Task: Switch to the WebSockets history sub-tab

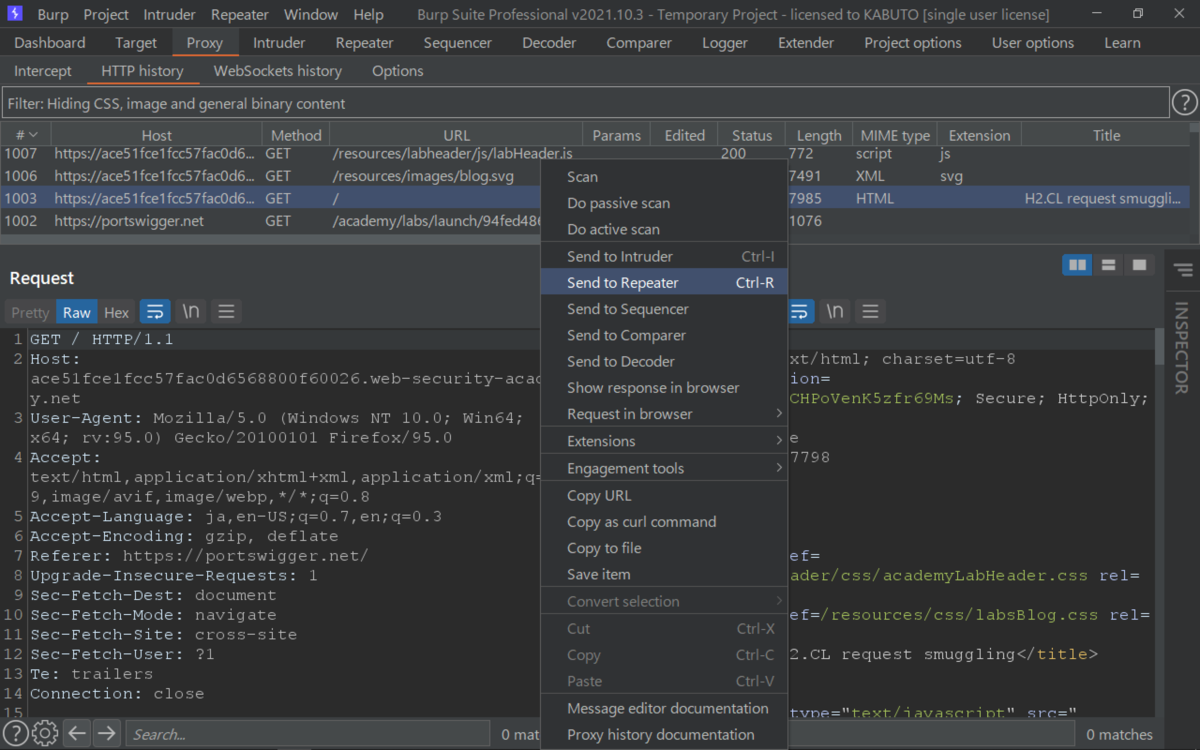Action: pos(278,71)
